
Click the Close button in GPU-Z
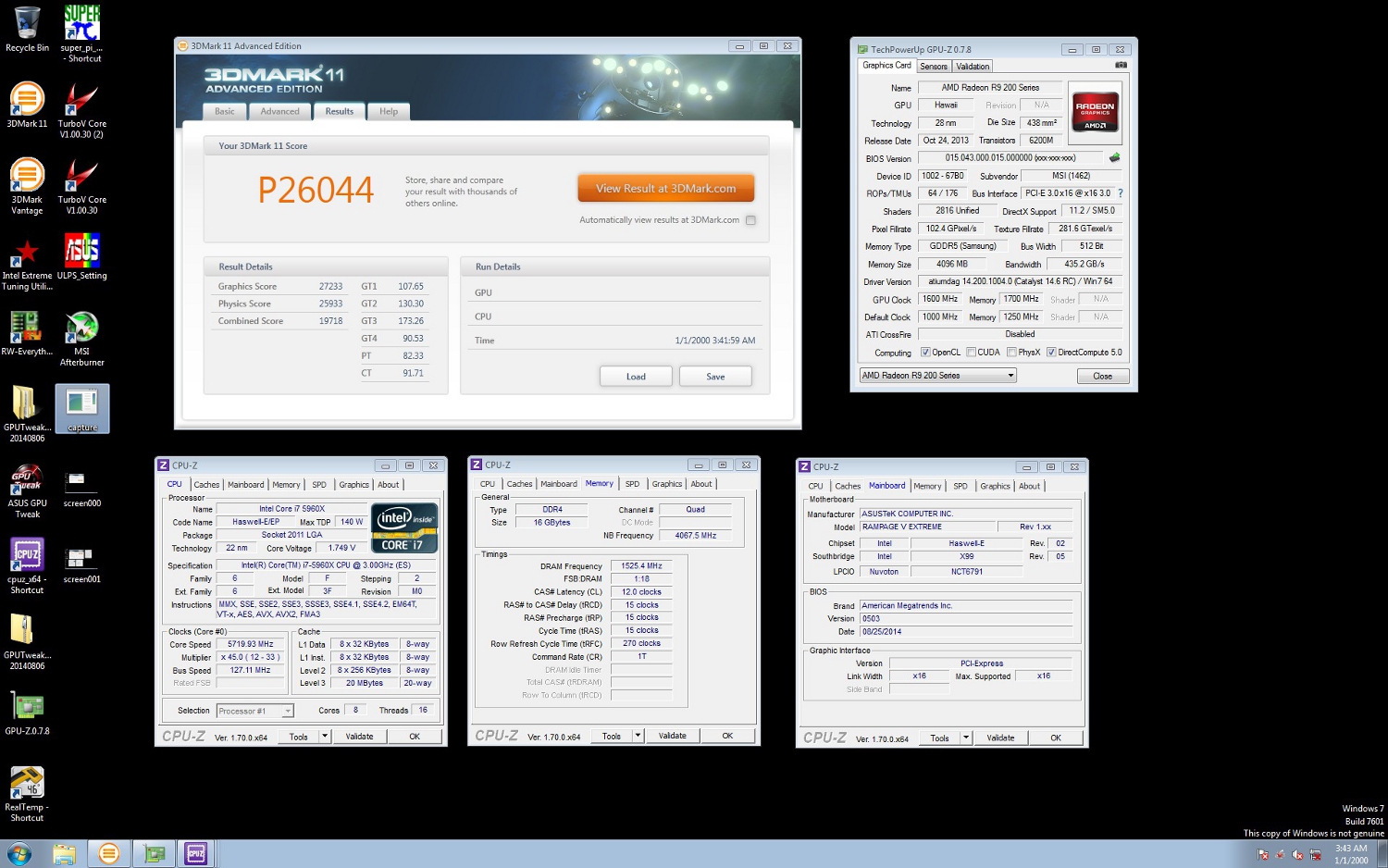(1103, 376)
